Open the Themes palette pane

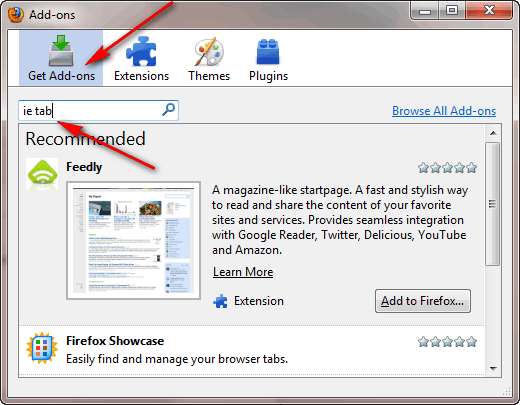pos(209,58)
